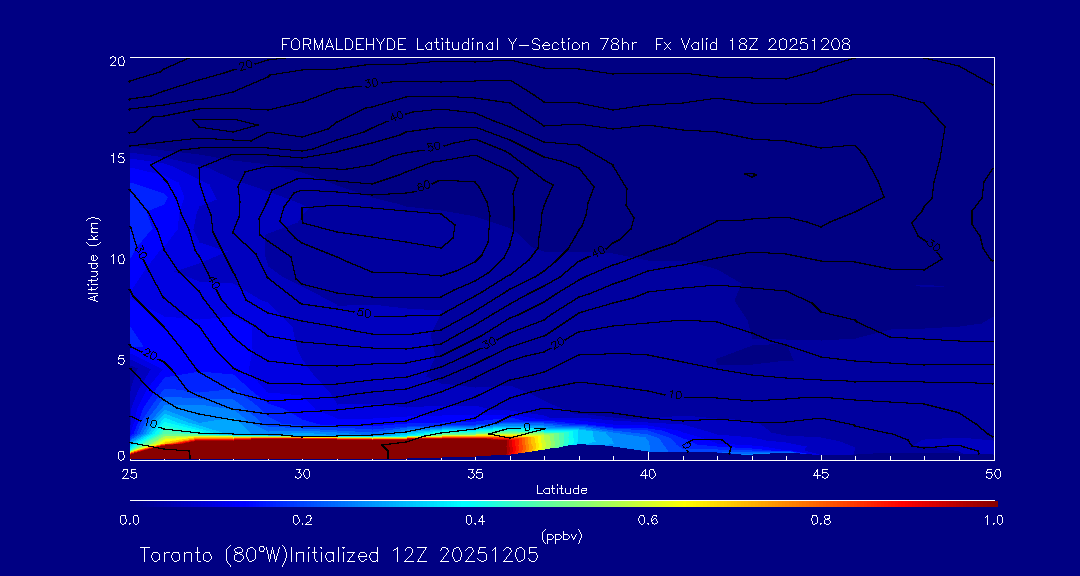Image resolution: width=1080 pixels, height=576 pixels.
Task: Click altitude tick label 15 on y-axis
Action: [116, 158]
